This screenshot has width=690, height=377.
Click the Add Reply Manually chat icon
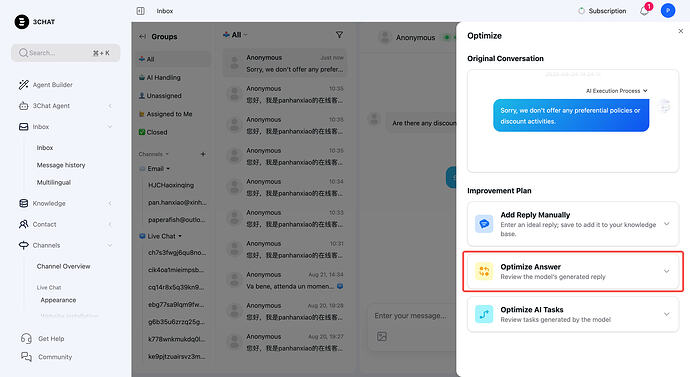[484, 224]
